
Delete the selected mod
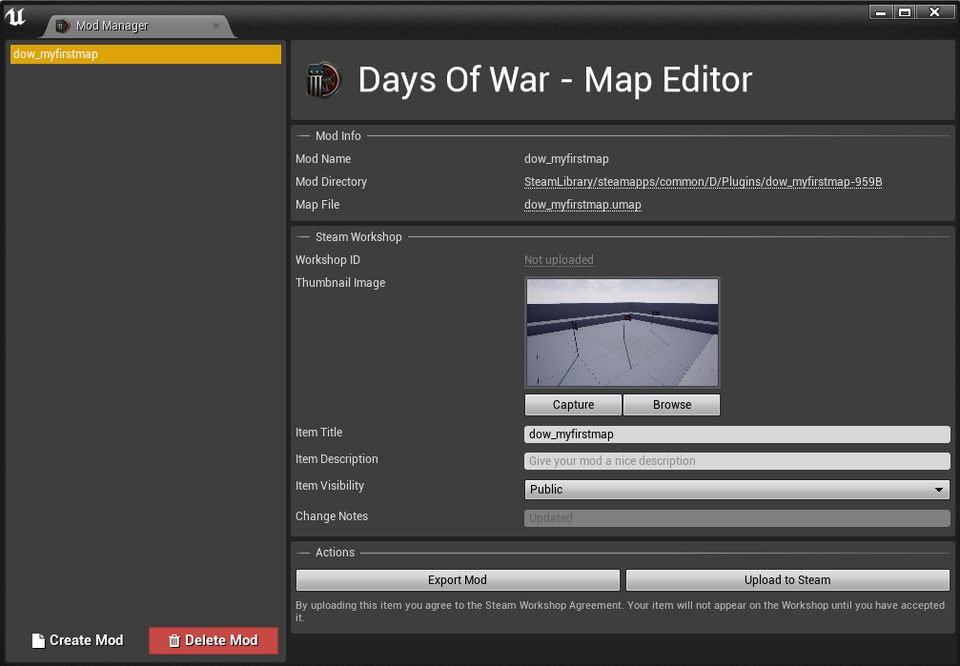click(x=213, y=640)
